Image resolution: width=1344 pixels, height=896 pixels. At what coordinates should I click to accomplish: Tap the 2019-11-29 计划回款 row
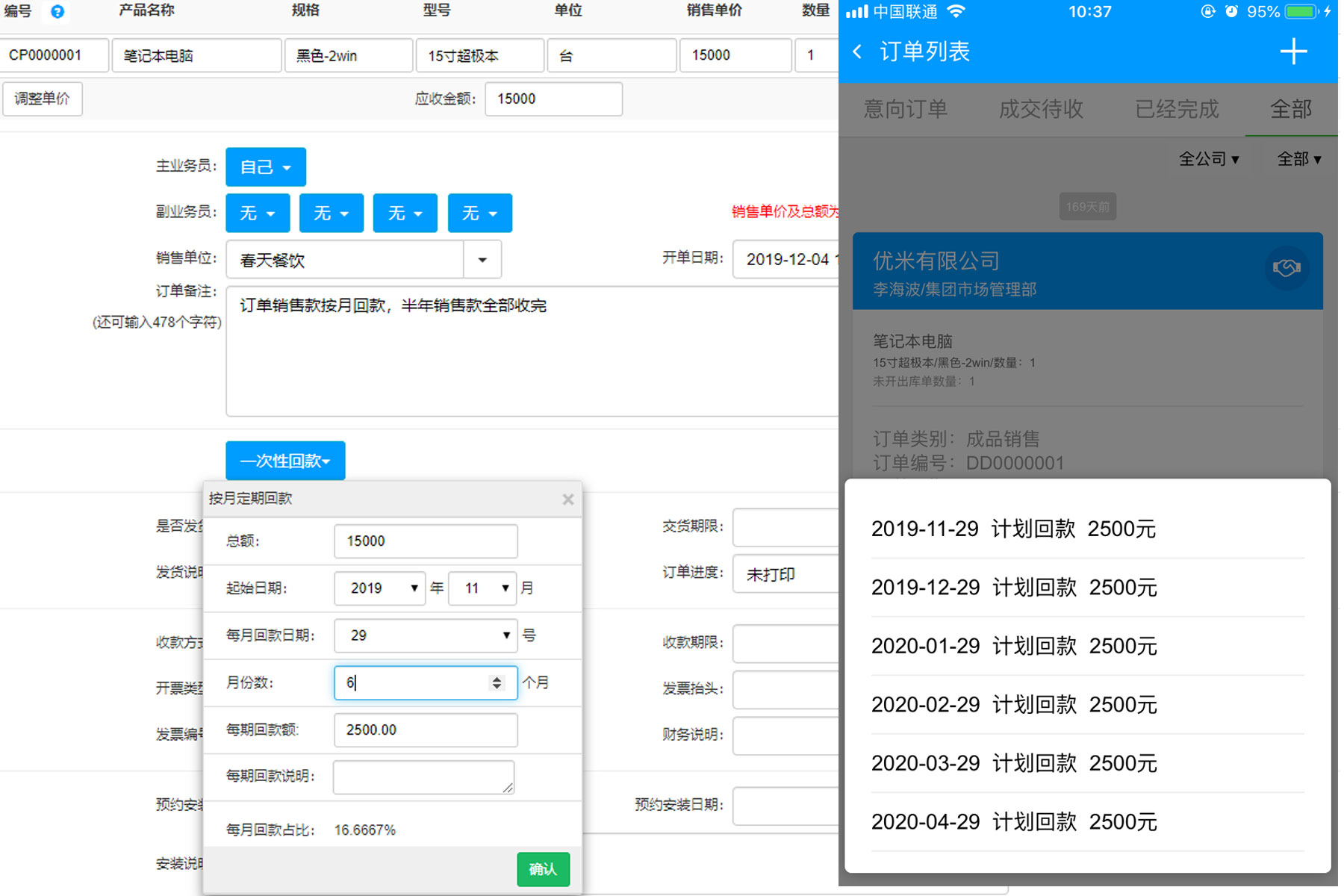click(x=1088, y=529)
